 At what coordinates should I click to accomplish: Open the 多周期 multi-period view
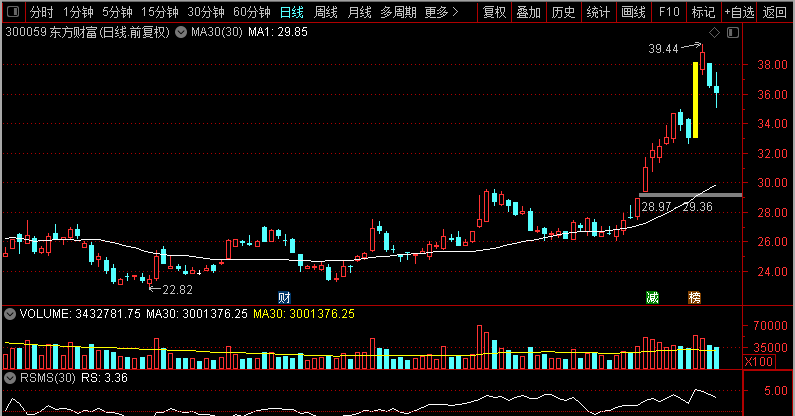pyautogui.click(x=399, y=12)
